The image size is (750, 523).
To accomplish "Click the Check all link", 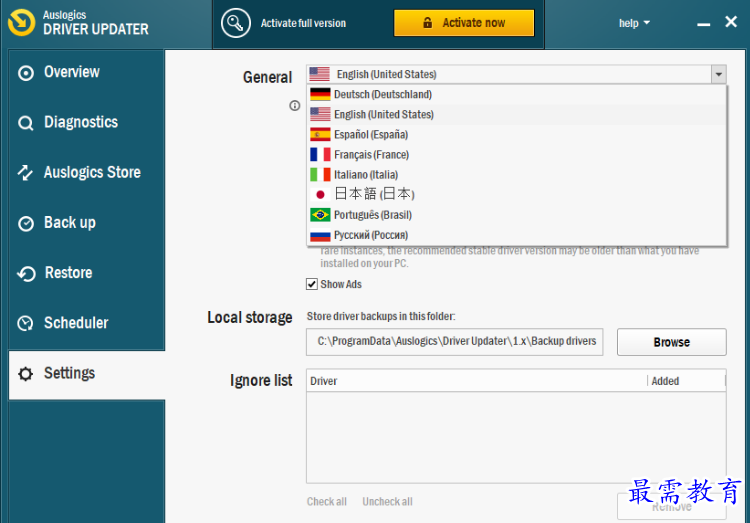I will click(x=327, y=501).
